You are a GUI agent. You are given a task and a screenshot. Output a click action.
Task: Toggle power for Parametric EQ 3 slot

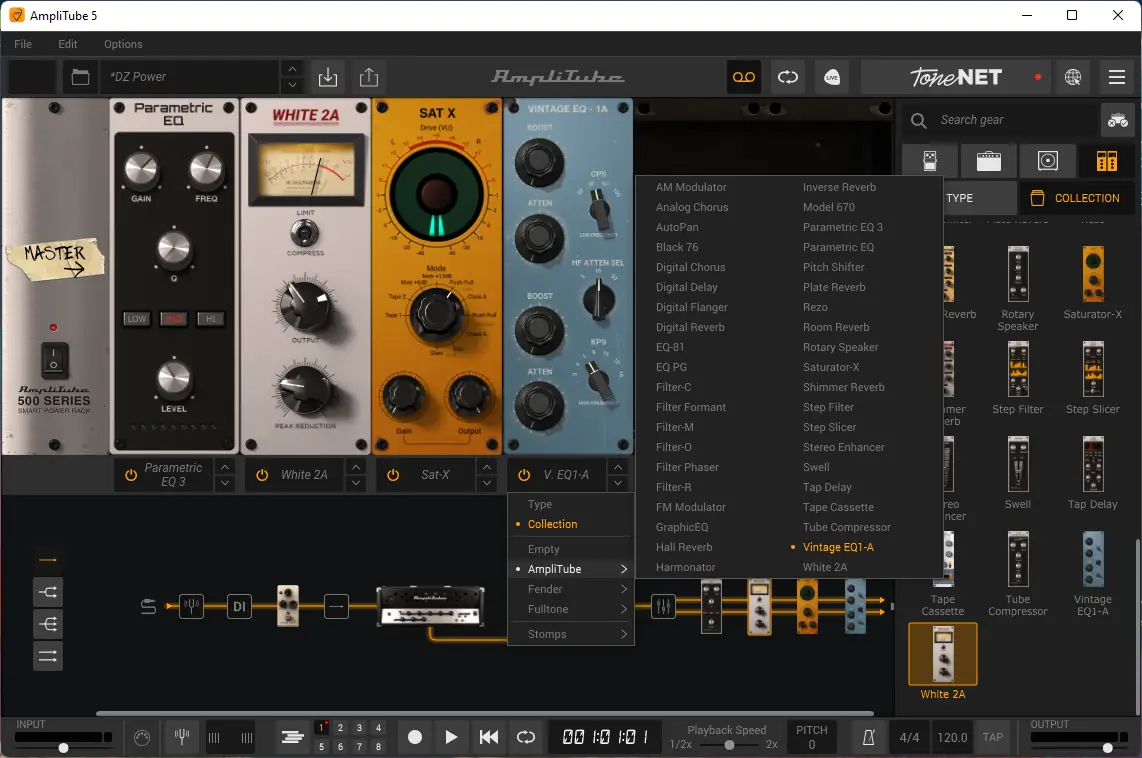click(131, 475)
